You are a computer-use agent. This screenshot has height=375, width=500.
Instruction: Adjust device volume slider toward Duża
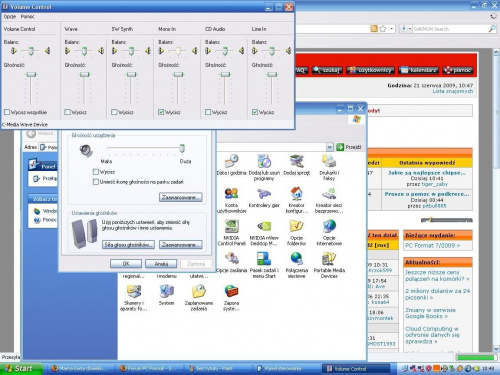pyautogui.click(x=182, y=148)
